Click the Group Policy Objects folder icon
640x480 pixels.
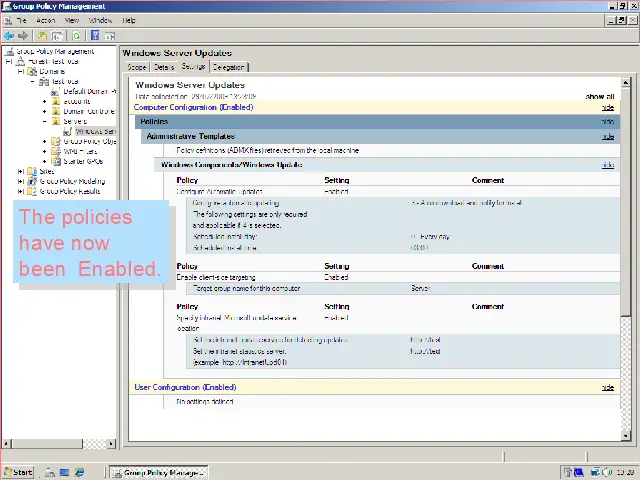coord(56,141)
